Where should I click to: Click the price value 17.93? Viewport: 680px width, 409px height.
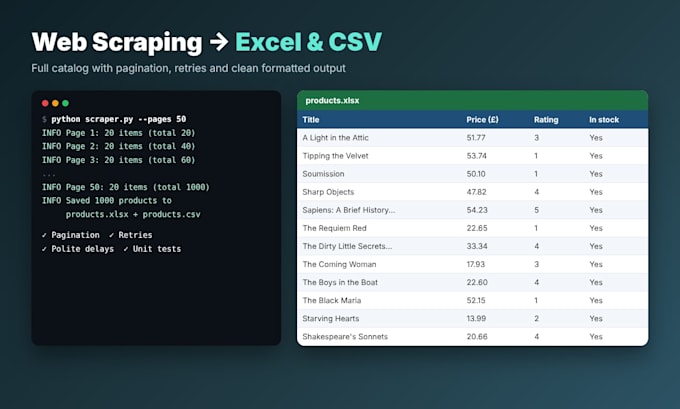pos(476,265)
